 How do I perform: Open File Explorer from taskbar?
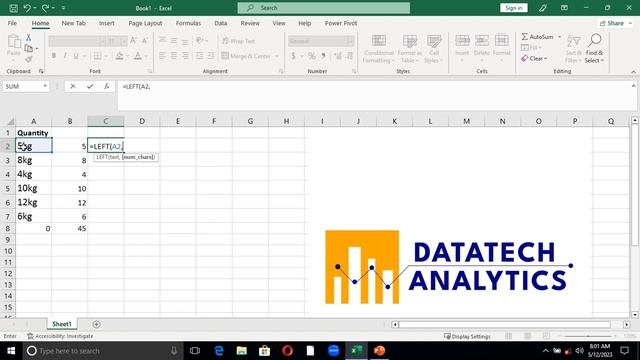(x=242, y=351)
